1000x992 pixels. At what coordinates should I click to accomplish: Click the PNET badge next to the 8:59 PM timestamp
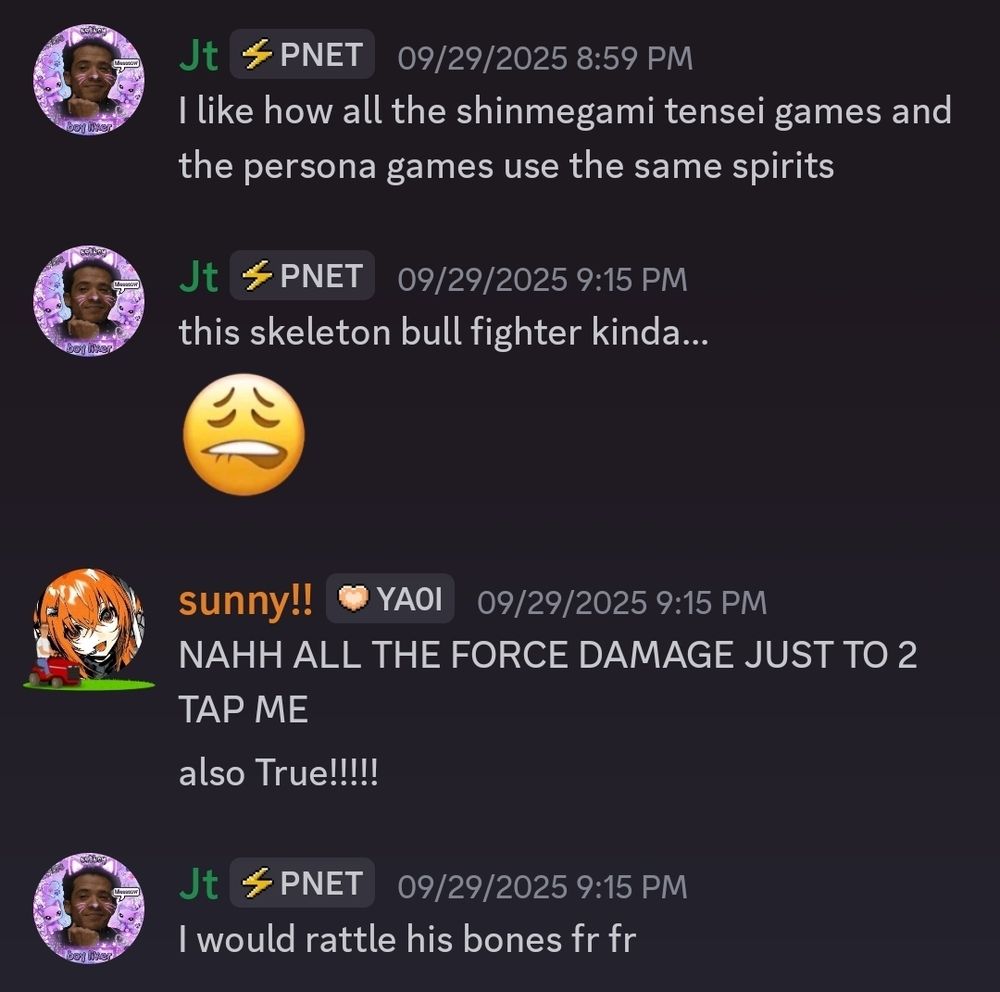click(302, 54)
